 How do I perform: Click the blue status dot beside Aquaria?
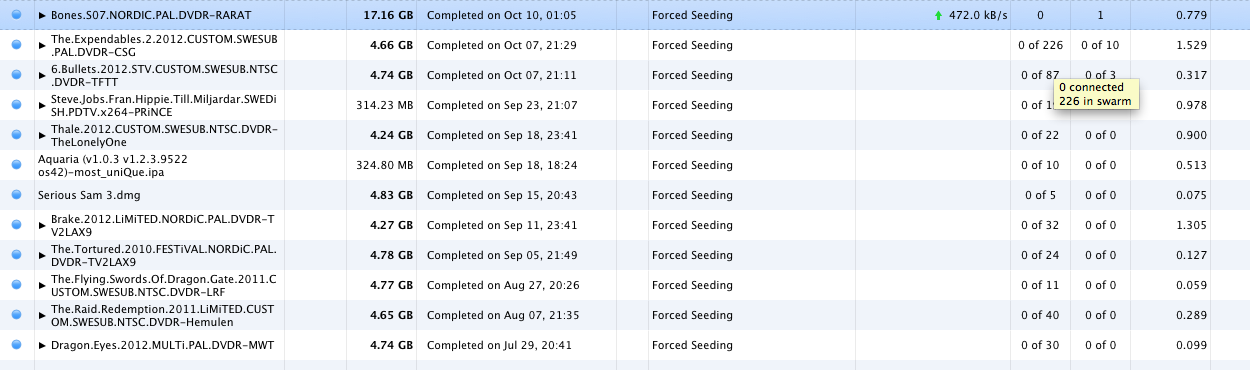tap(16, 165)
